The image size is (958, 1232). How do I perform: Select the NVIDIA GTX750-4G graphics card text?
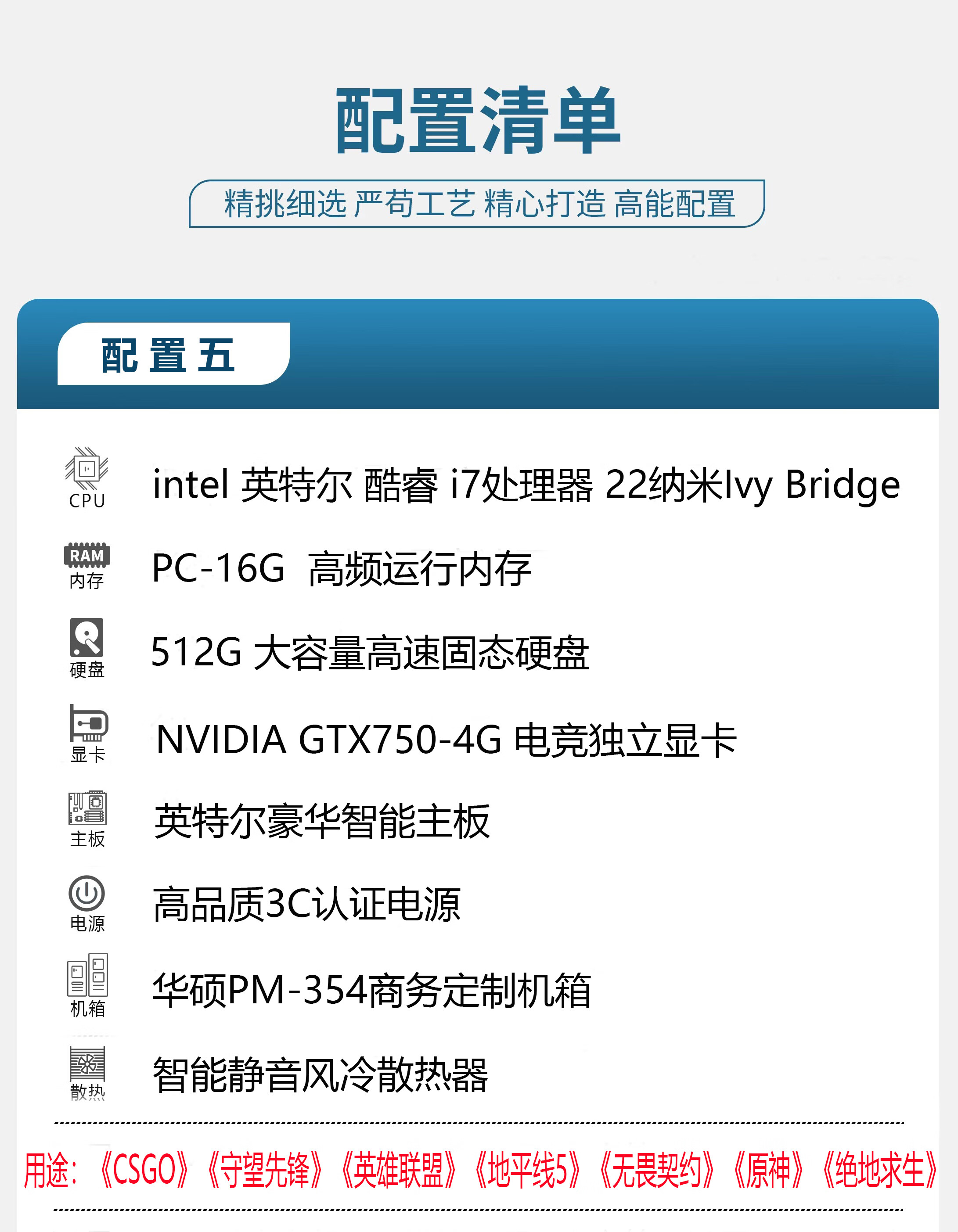point(446,740)
